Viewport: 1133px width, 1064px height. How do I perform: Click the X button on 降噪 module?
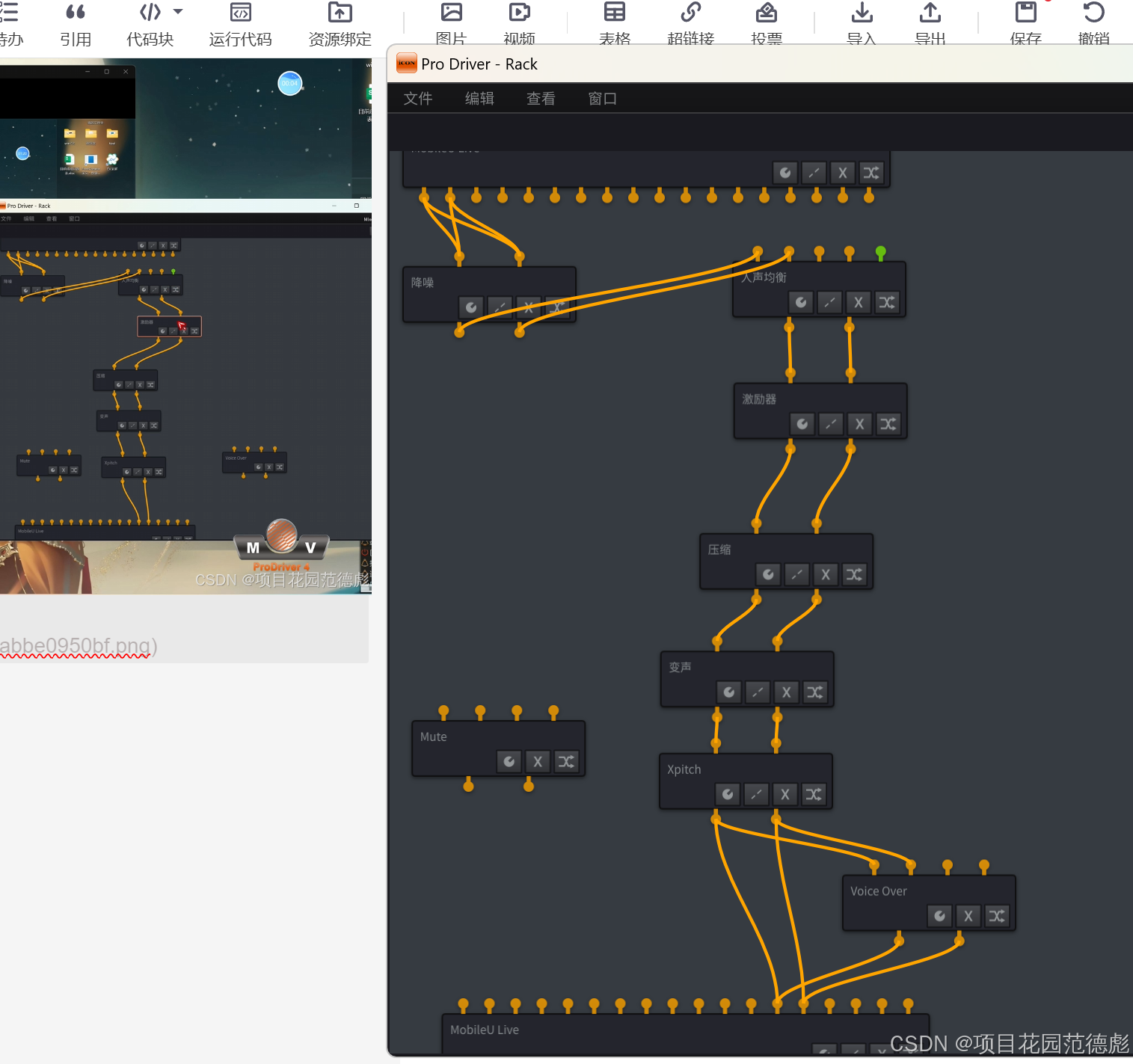point(529,307)
